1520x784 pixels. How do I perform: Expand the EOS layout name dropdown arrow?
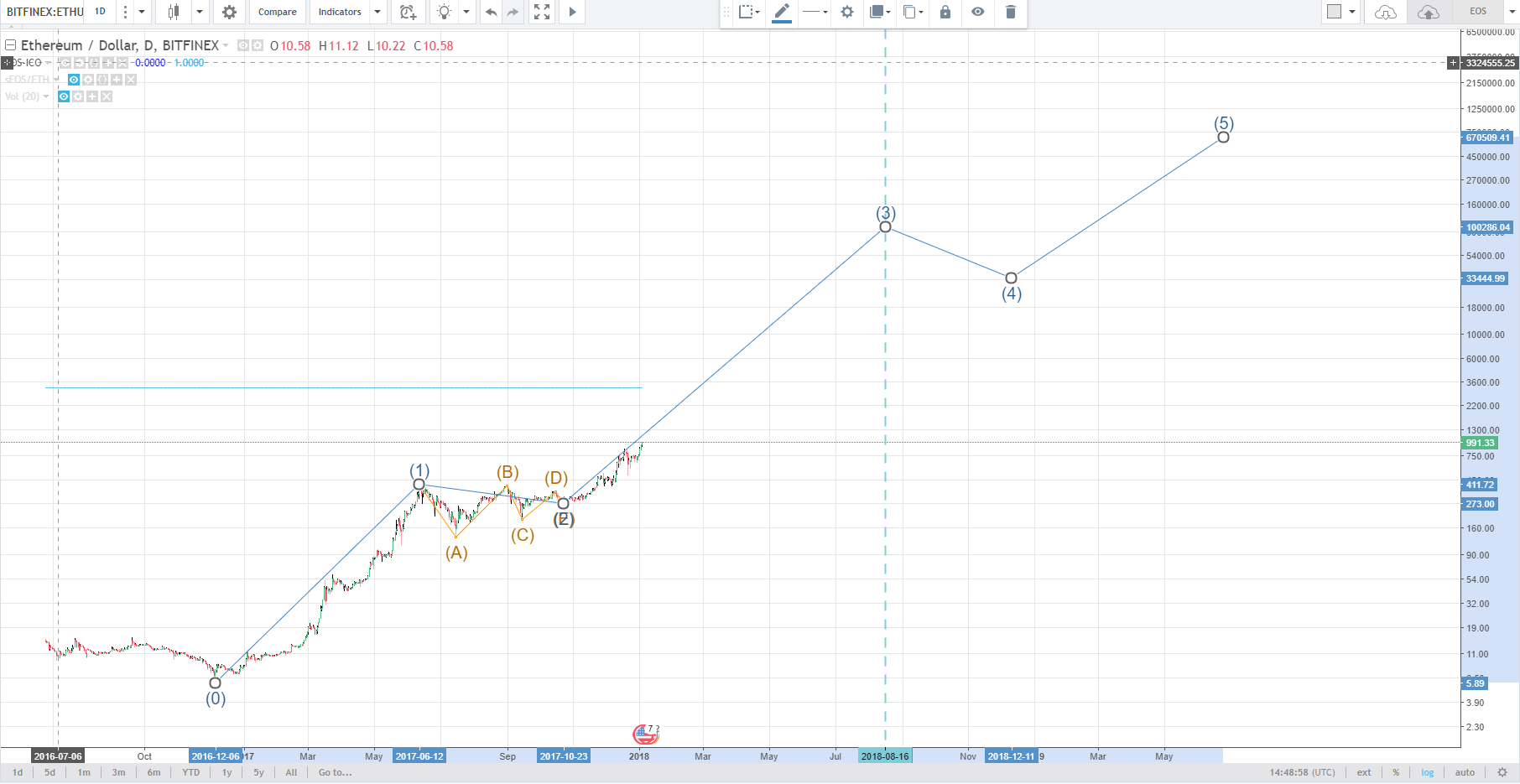point(1512,12)
